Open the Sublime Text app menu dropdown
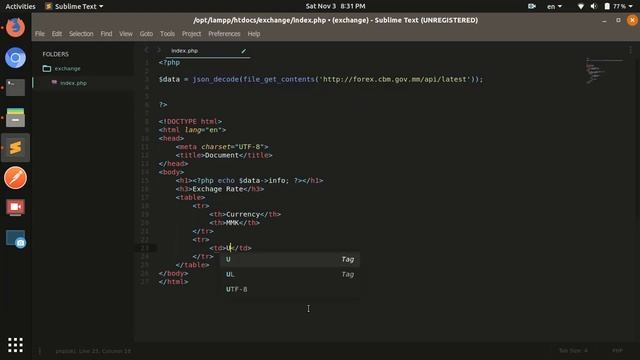The width and height of the screenshot is (640, 360). click(x=74, y=6)
